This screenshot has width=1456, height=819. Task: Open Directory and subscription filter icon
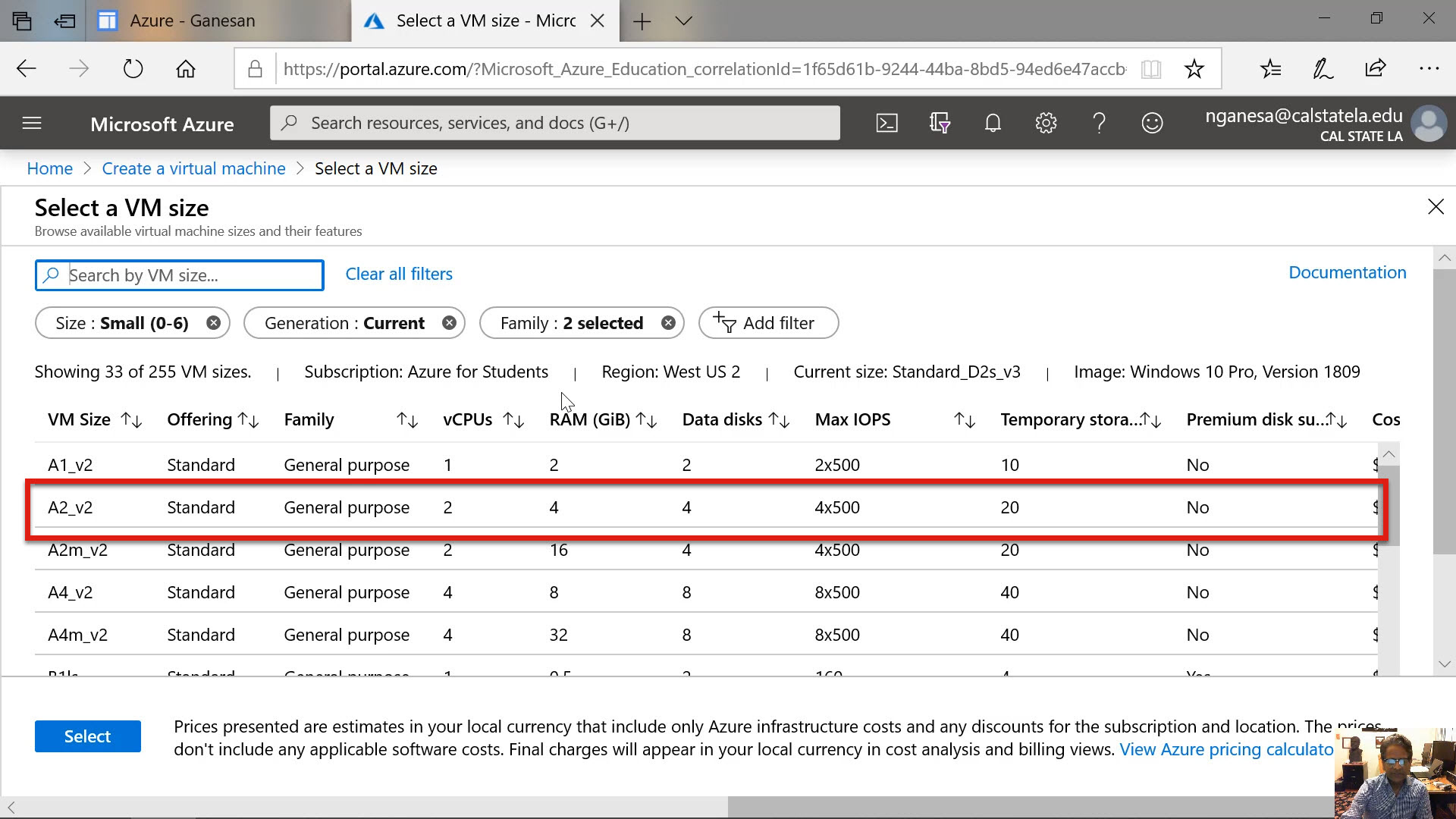pos(940,123)
